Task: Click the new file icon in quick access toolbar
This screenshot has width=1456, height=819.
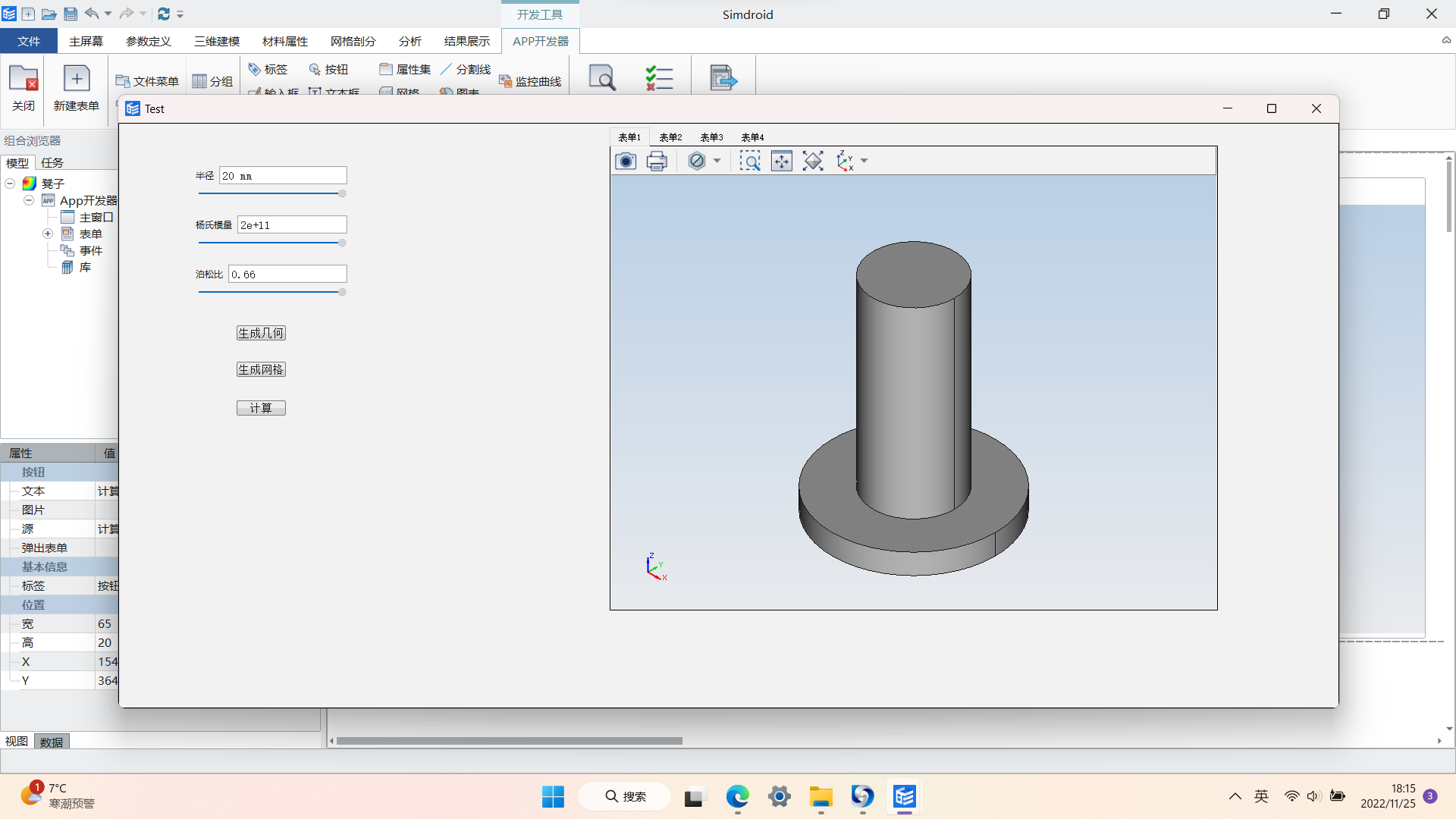Action: point(28,14)
